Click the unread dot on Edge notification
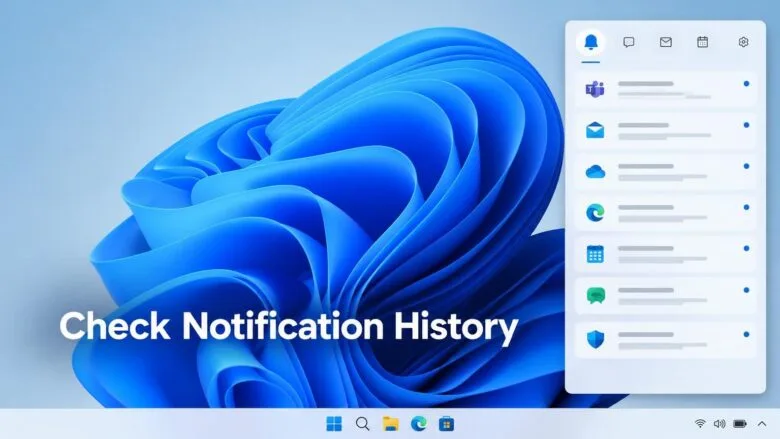 click(x=746, y=207)
